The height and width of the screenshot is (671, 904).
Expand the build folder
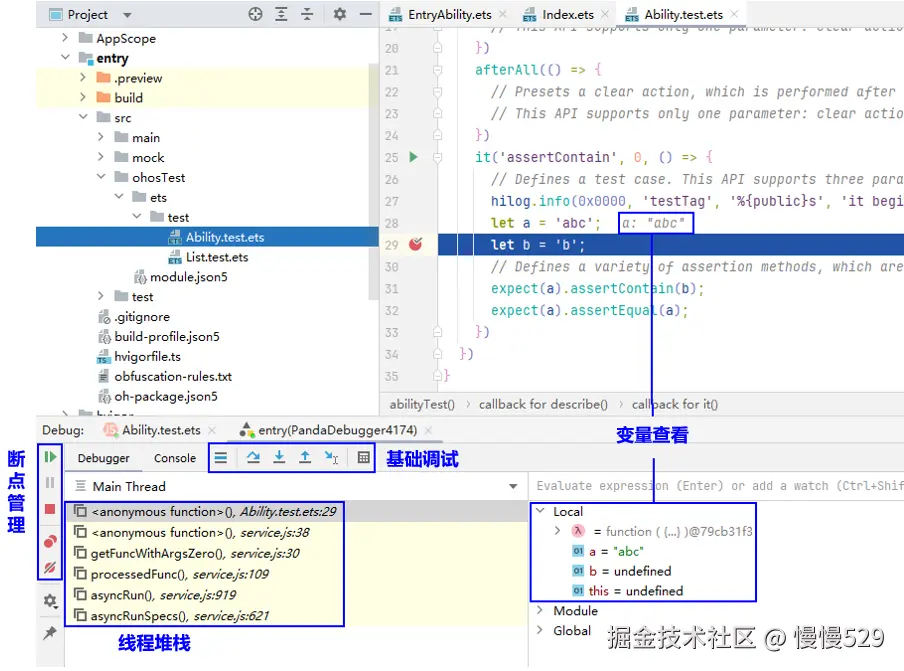tap(83, 97)
